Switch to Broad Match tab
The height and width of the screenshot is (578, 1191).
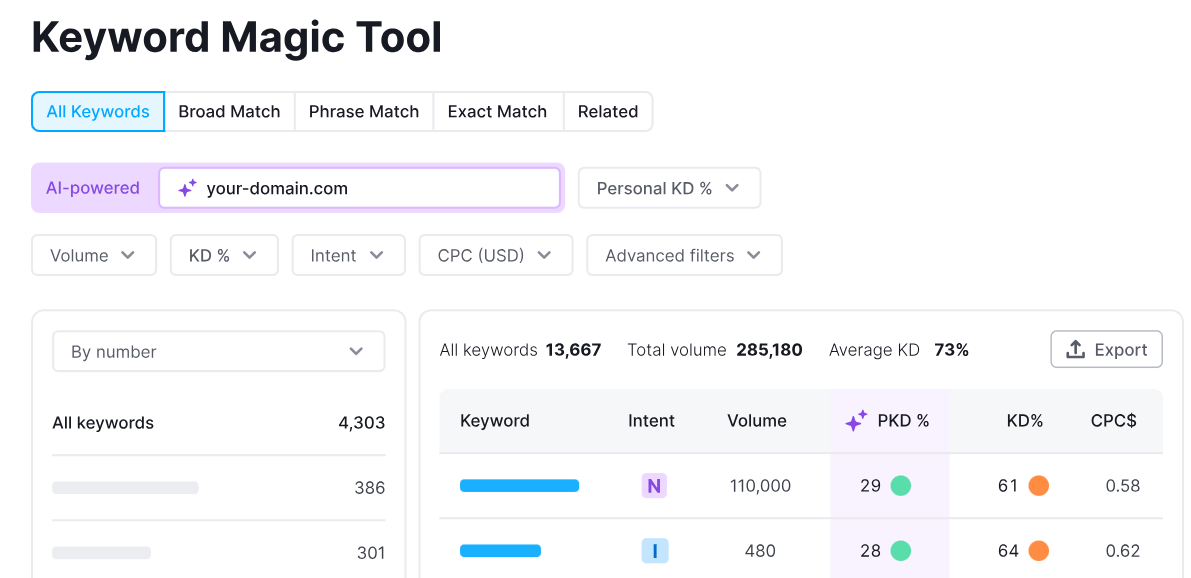[229, 112]
